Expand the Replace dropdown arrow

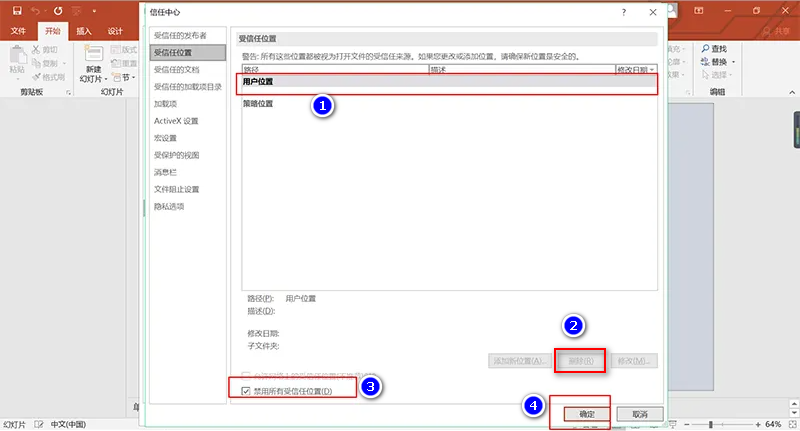coord(736,62)
